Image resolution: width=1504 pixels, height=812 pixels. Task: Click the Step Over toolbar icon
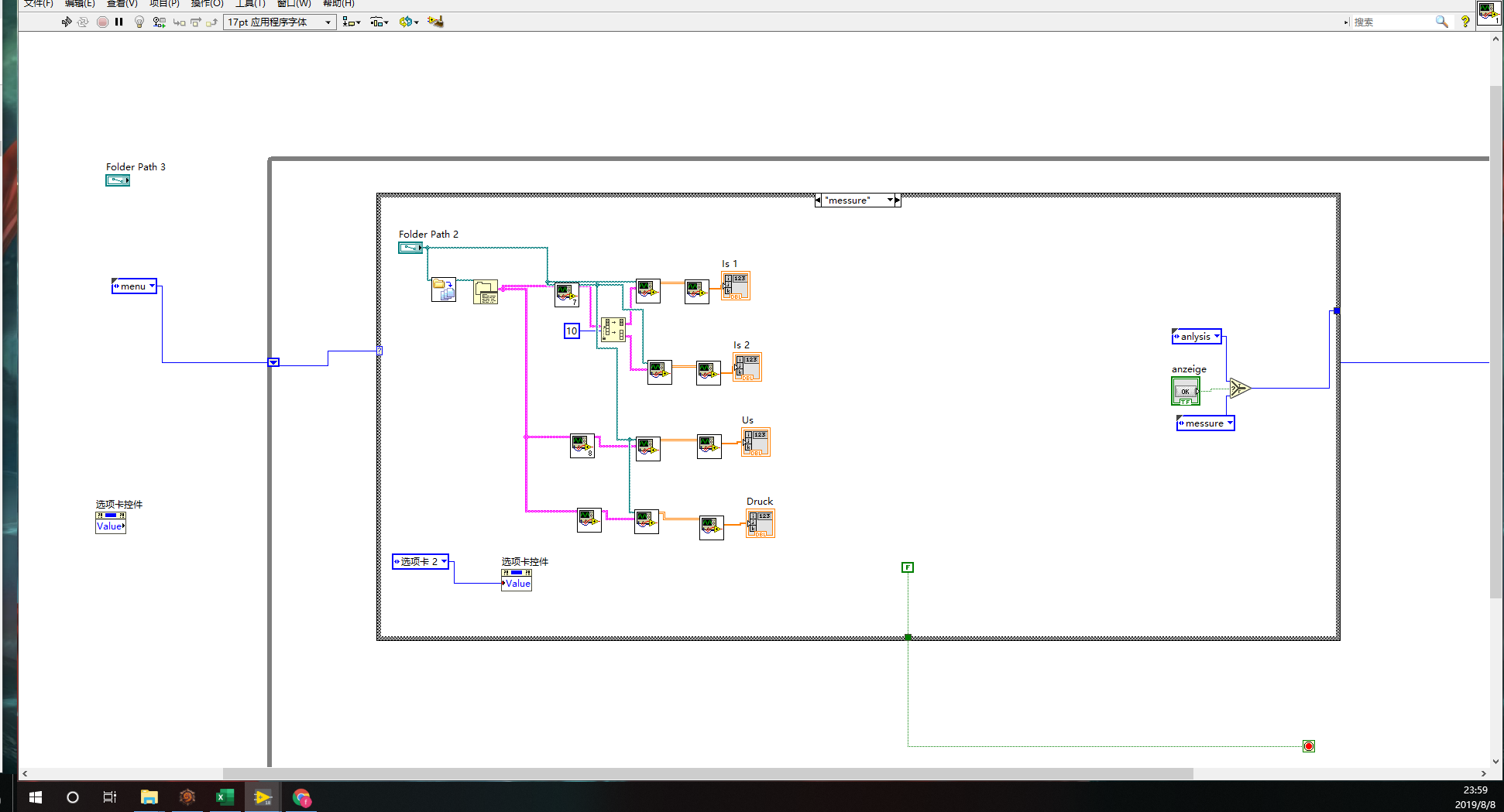[x=196, y=22]
